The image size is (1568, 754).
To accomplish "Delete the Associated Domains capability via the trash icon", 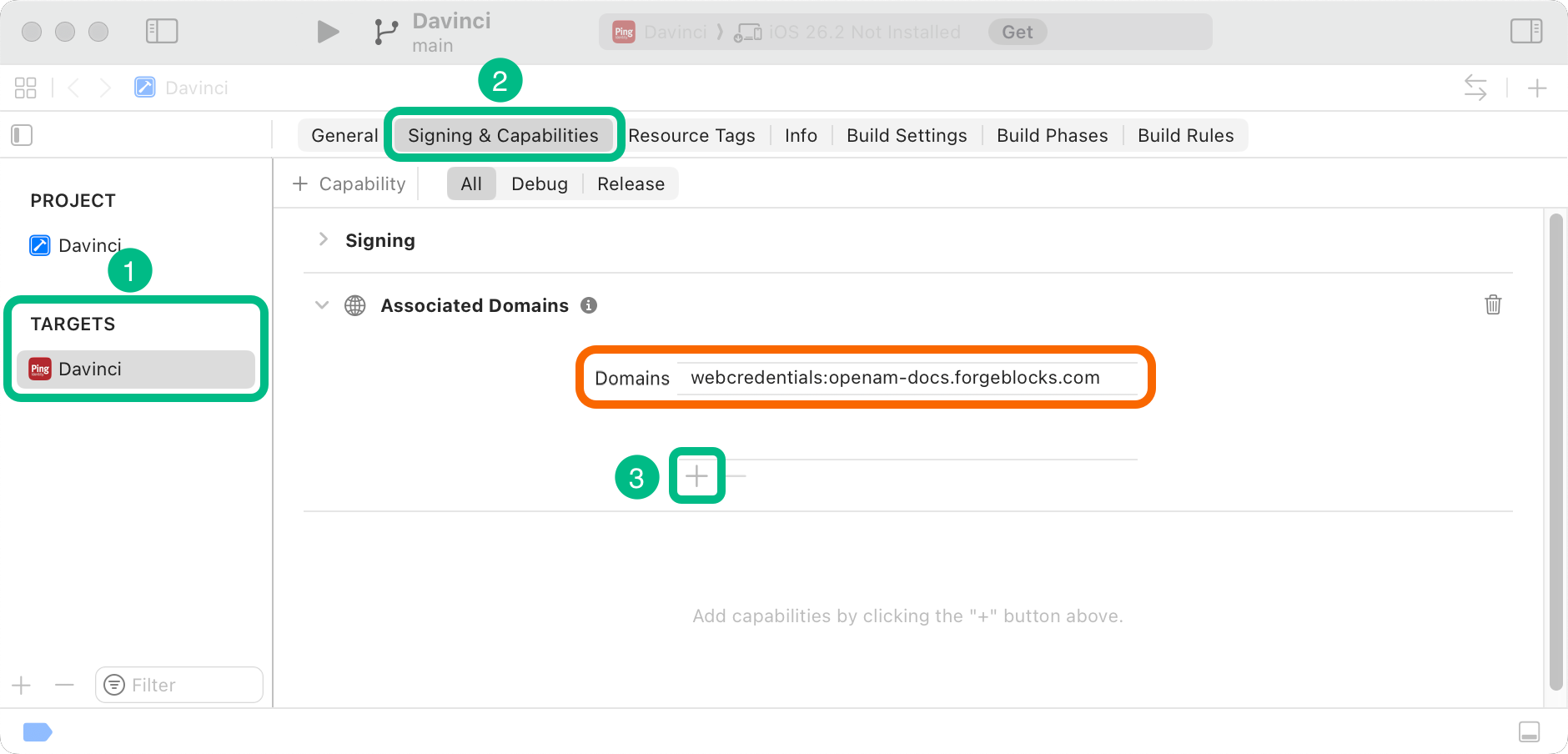I will 1492,305.
